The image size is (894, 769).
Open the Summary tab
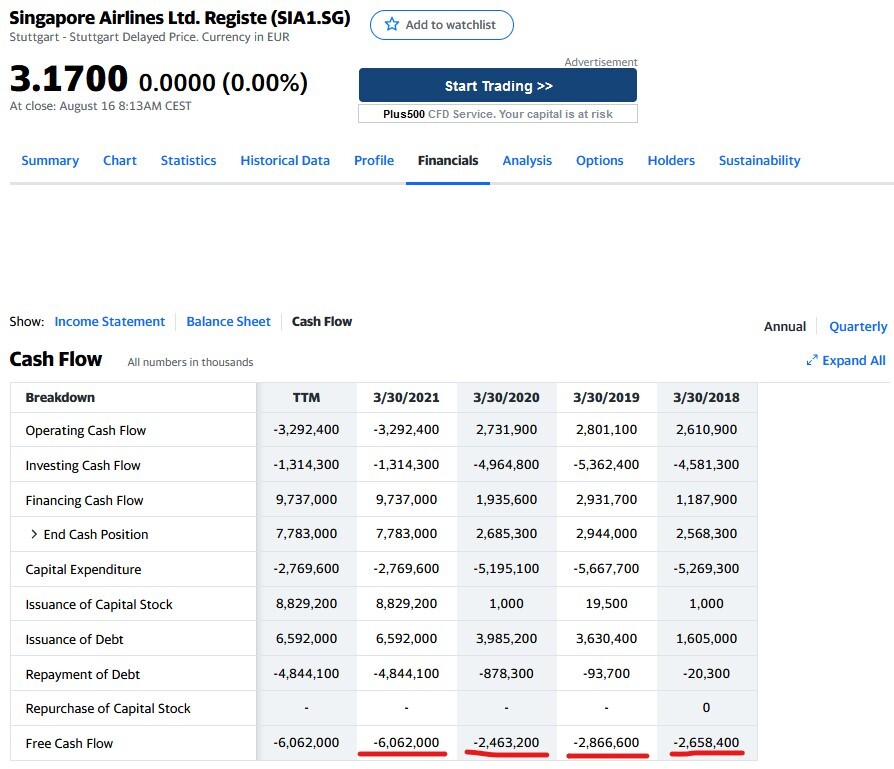pos(50,161)
